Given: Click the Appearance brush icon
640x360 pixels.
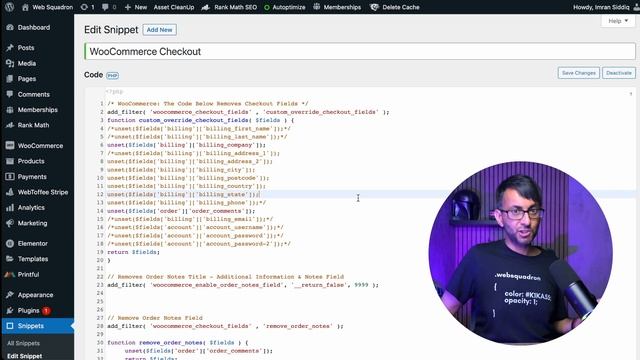Looking at the screenshot, I should pos(10,295).
